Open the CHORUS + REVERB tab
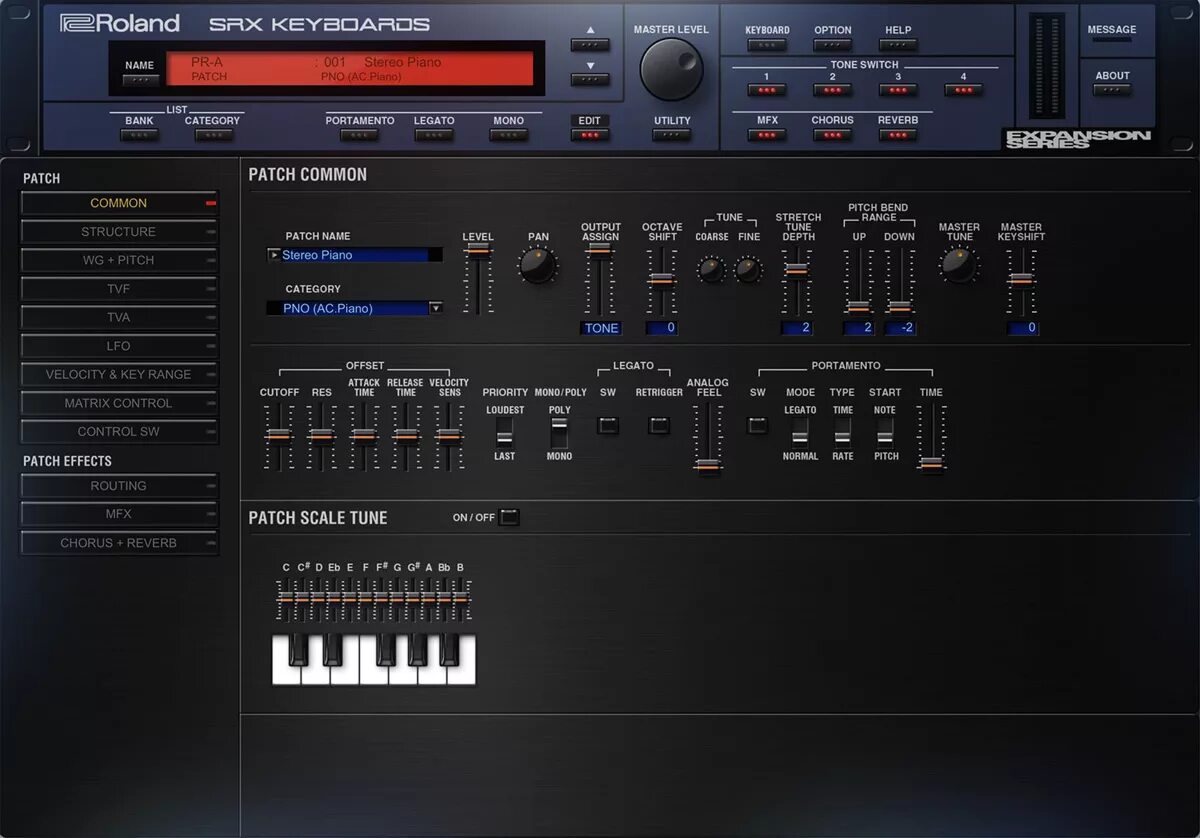Image resolution: width=1200 pixels, height=838 pixels. click(x=119, y=543)
